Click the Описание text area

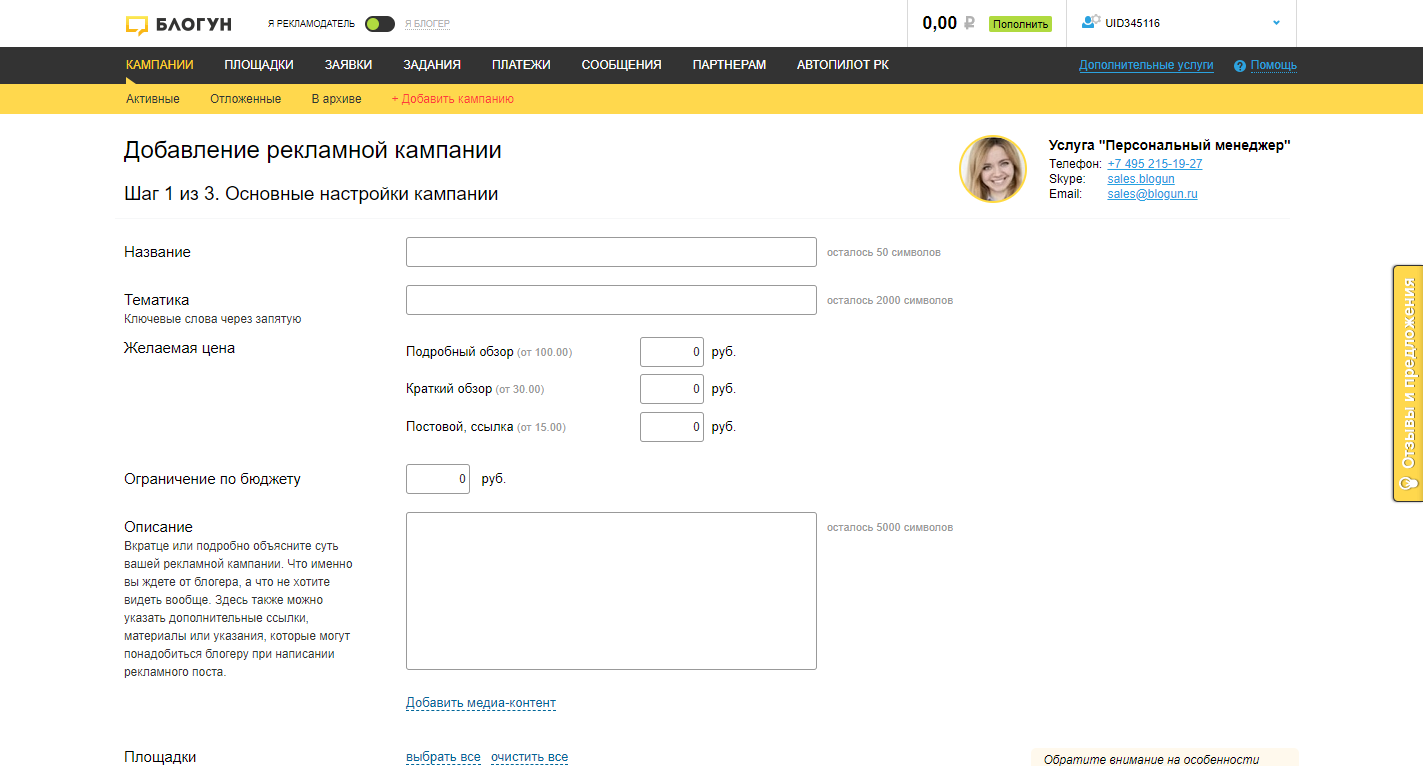coord(610,590)
